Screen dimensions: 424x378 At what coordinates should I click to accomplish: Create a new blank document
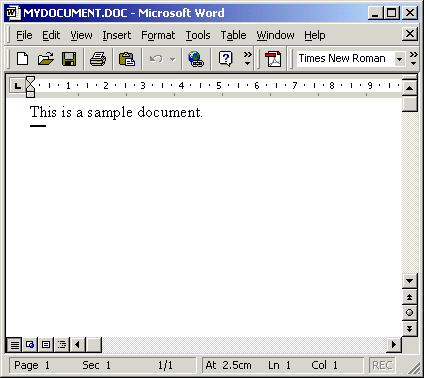(x=22, y=59)
